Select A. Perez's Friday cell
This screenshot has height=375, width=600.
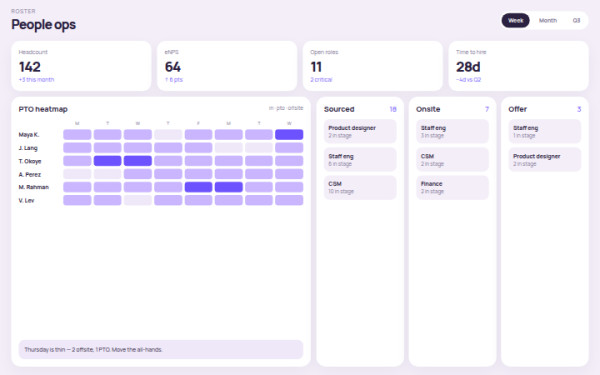pyautogui.click(x=198, y=174)
